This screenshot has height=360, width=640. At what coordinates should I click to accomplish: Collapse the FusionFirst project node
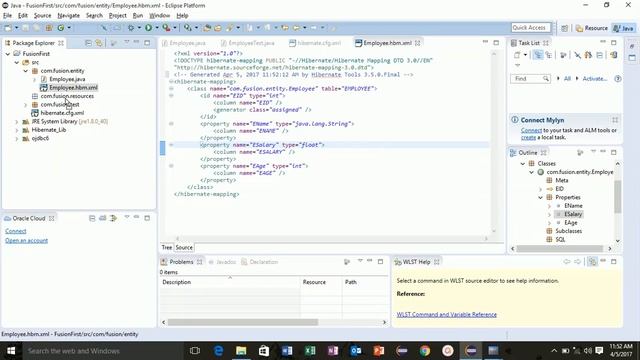(x=8, y=54)
